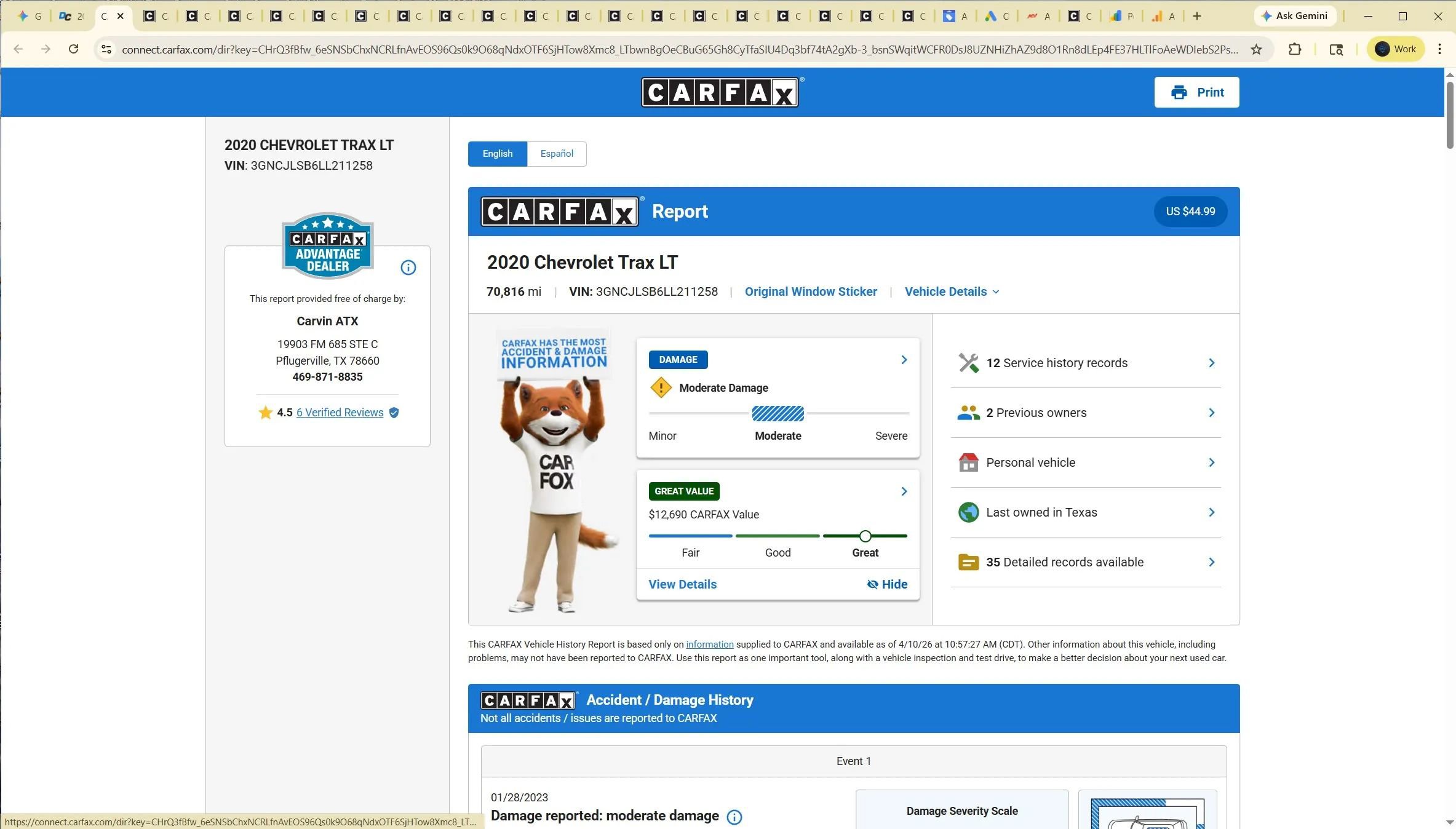Switch report language to Español

(556, 154)
